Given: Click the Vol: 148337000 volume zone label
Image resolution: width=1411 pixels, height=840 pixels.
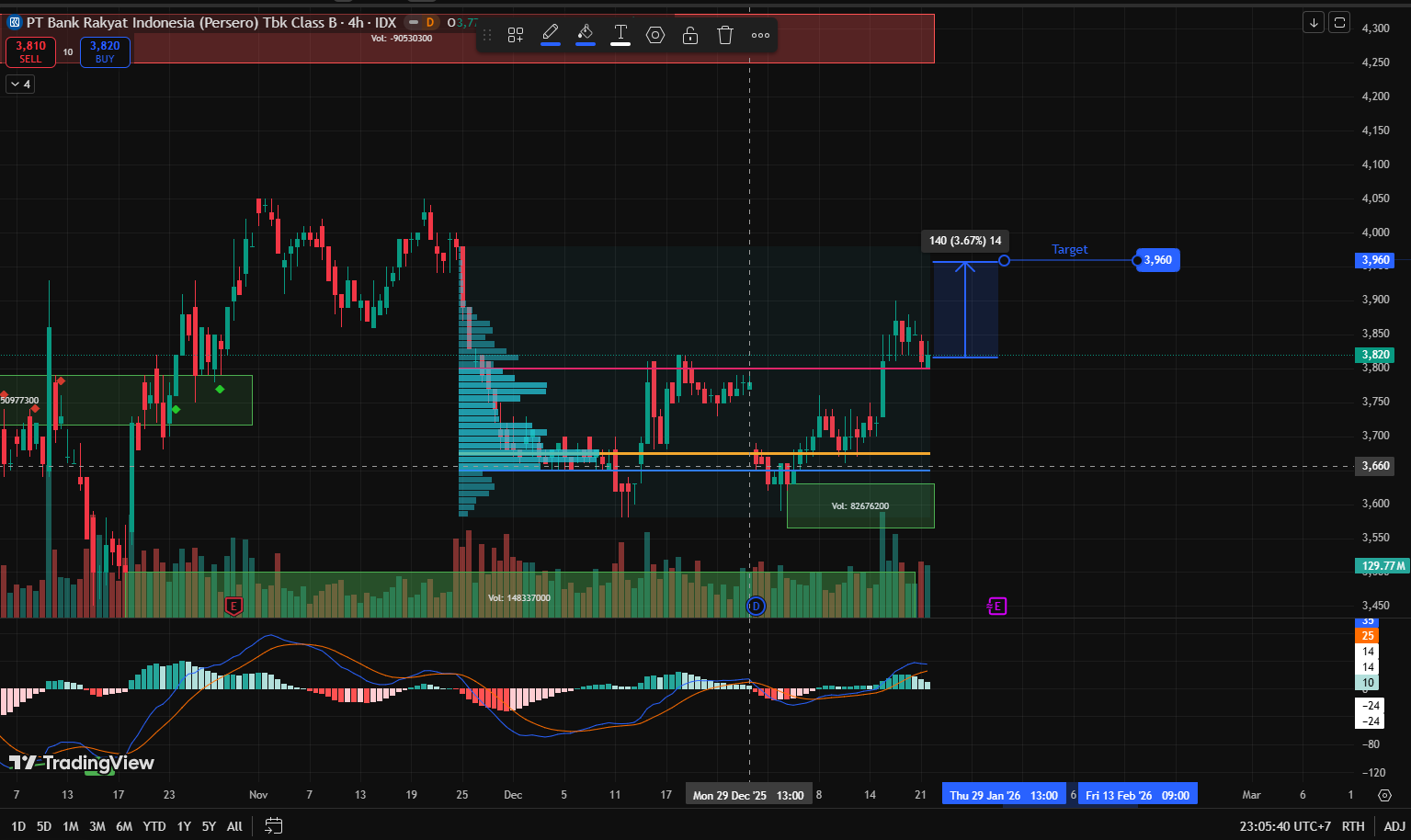Looking at the screenshot, I should click(519, 598).
